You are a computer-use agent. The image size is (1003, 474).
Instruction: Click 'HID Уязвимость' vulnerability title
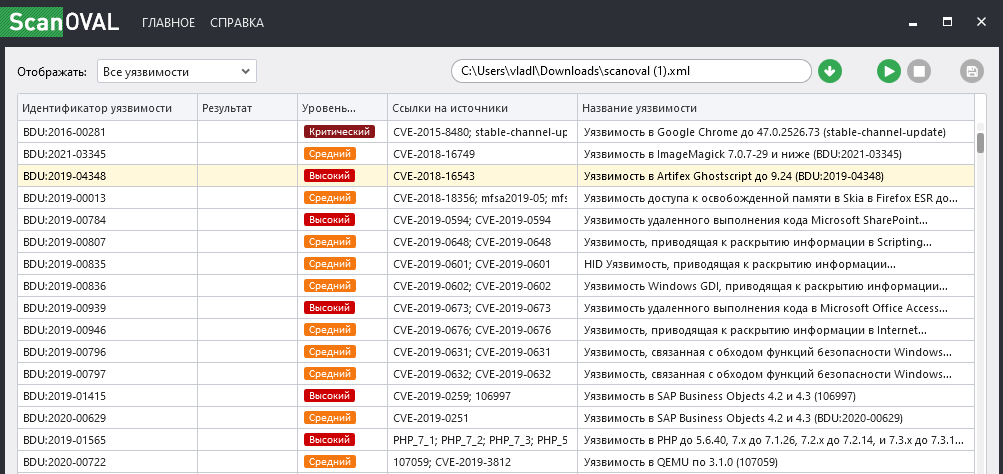[x=739, y=264]
